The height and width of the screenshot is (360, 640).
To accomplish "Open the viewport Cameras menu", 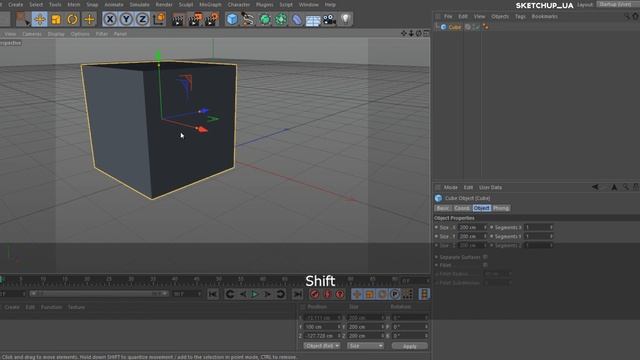I will [32, 34].
